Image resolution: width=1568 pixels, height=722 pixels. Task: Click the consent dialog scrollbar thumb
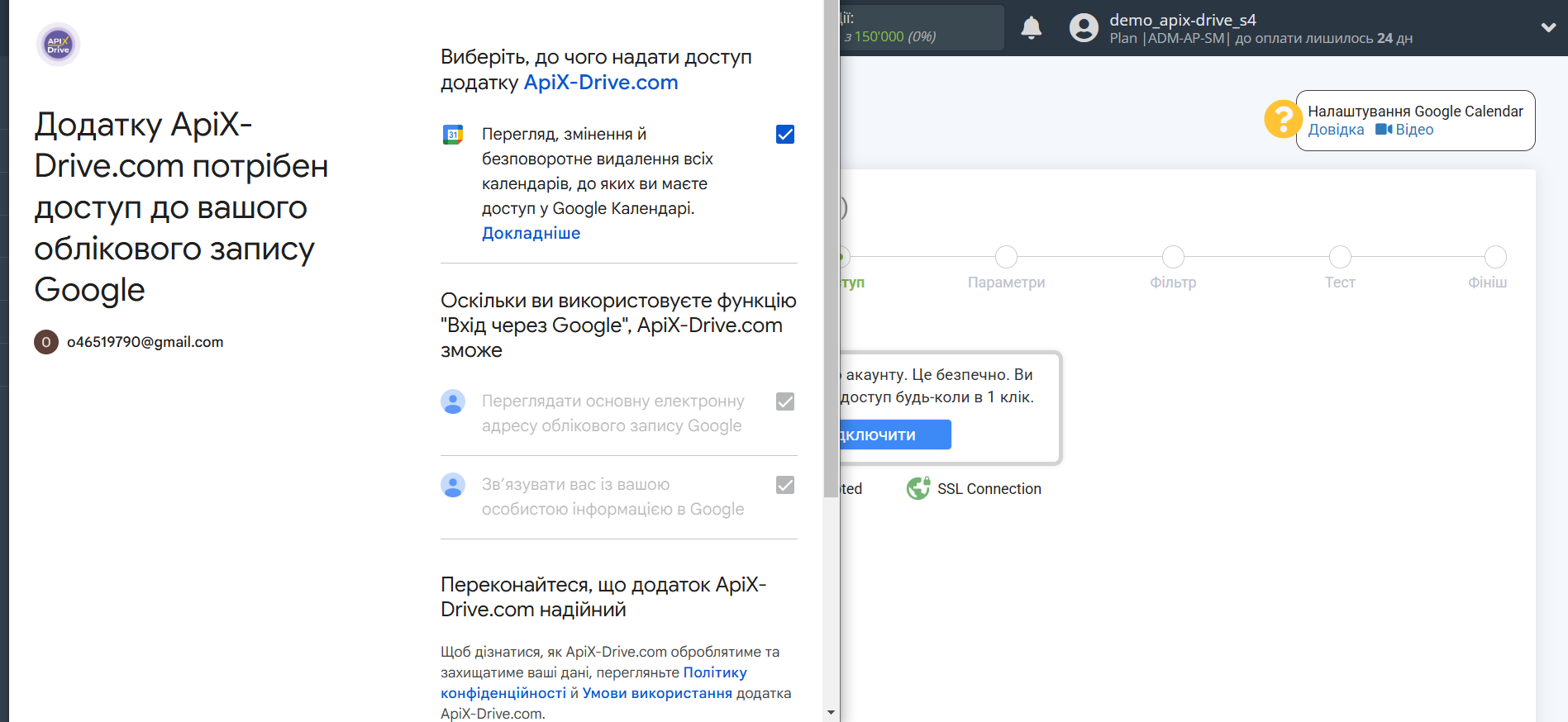pyautogui.click(x=831, y=248)
